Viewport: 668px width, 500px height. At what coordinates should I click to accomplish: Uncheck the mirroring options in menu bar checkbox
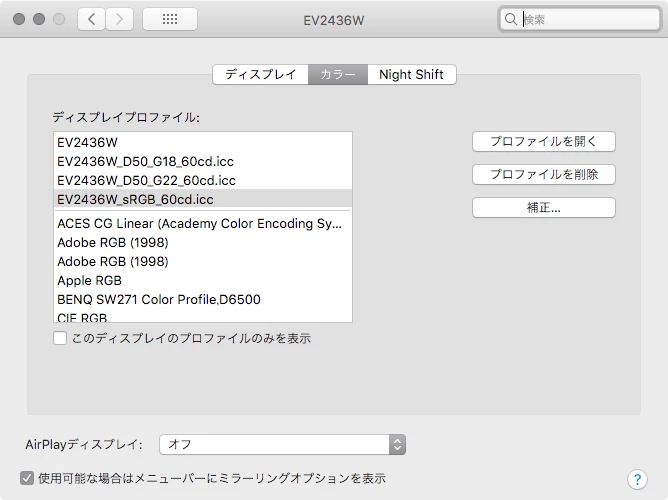[27, 478]
